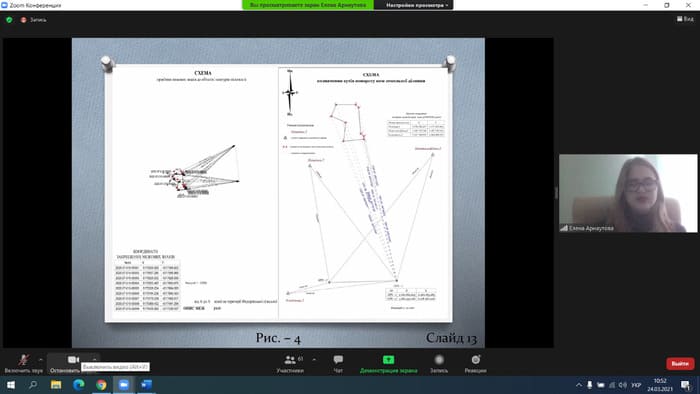Open Microsoft Edge from the taskbar
Image resolution: width=700 pixels, height=394 pixels.
coord(79,385)
